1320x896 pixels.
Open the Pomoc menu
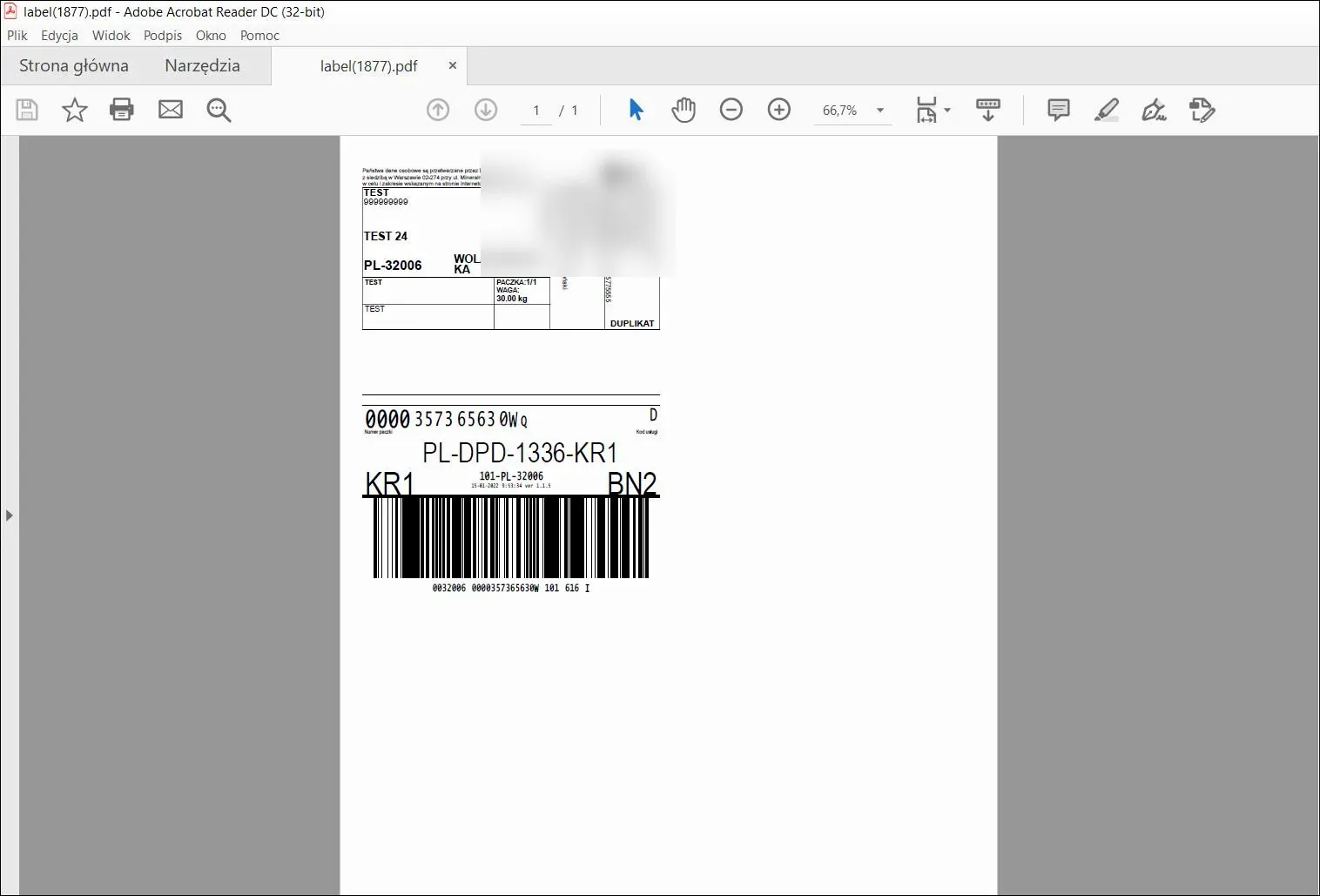point(259,36)
